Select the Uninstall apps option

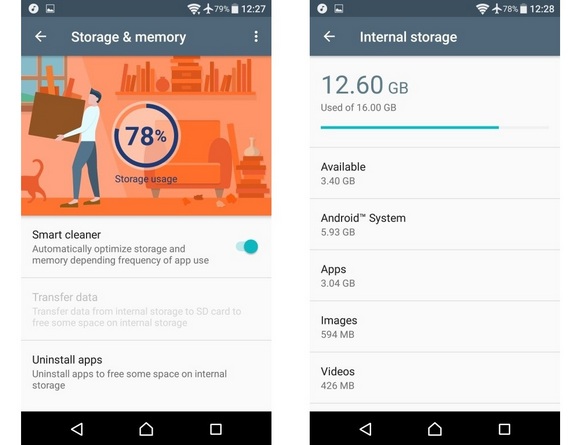tap(146, 373)
